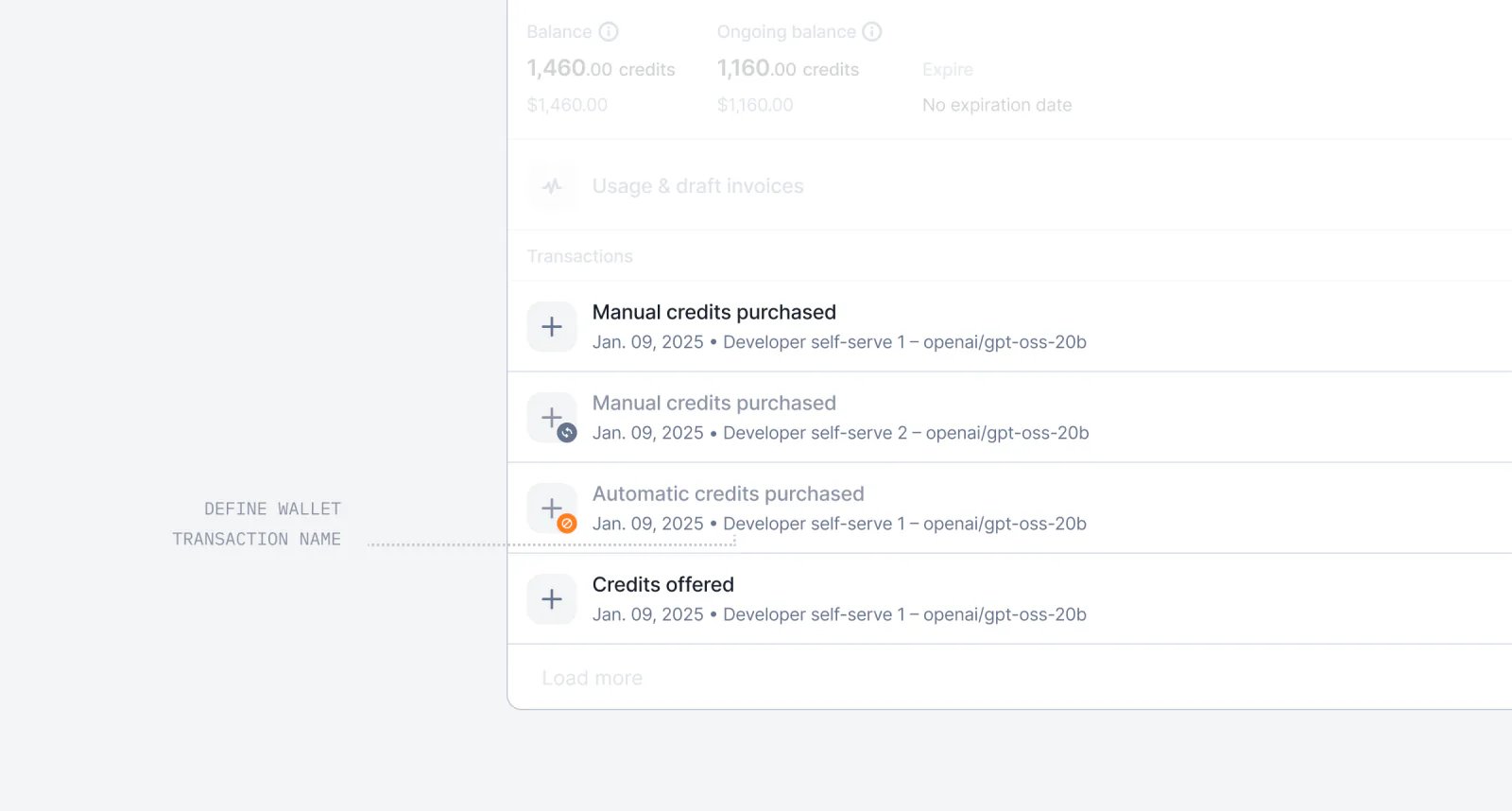The height and width of the screenshot is (811, 1512).
Task: Load more transactions
Action: point(593,679)
